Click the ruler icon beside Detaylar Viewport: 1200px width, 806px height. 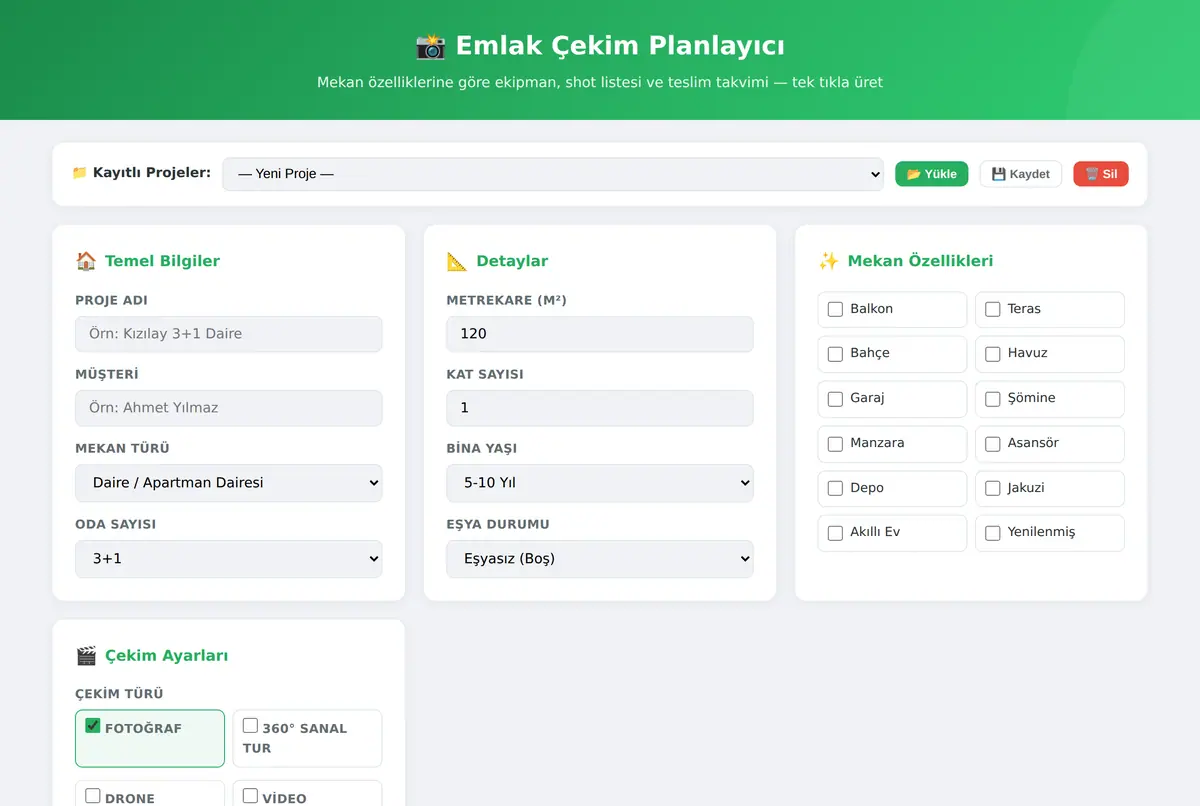(457, 261)
